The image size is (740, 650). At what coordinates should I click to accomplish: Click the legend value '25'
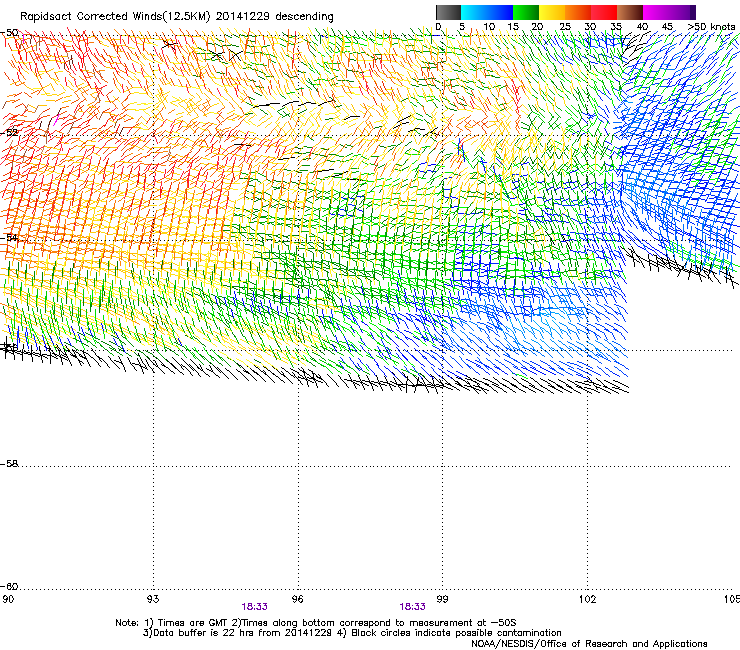[x=565, y=27]
